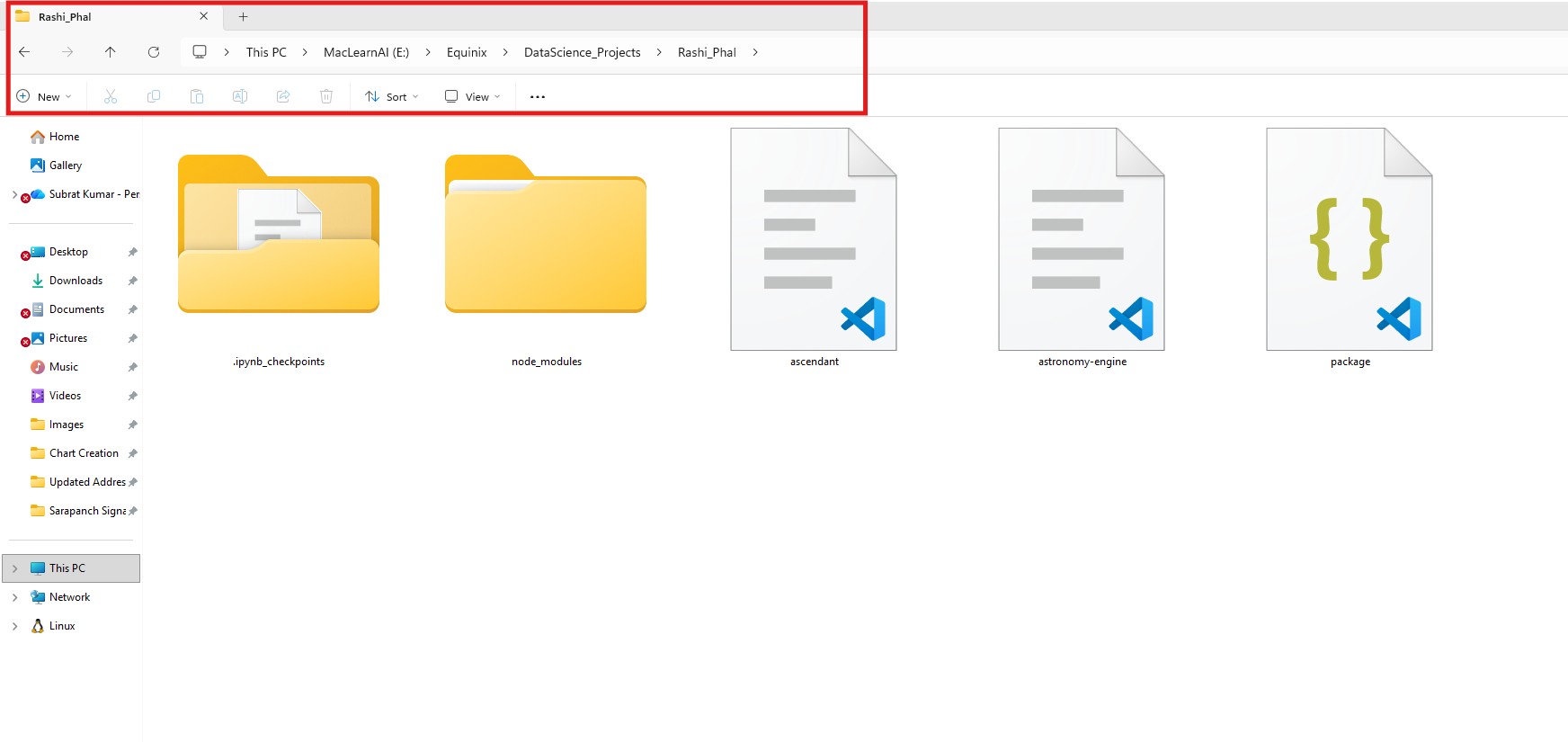Open the Sort options dropdown

(x=392, y=96)
